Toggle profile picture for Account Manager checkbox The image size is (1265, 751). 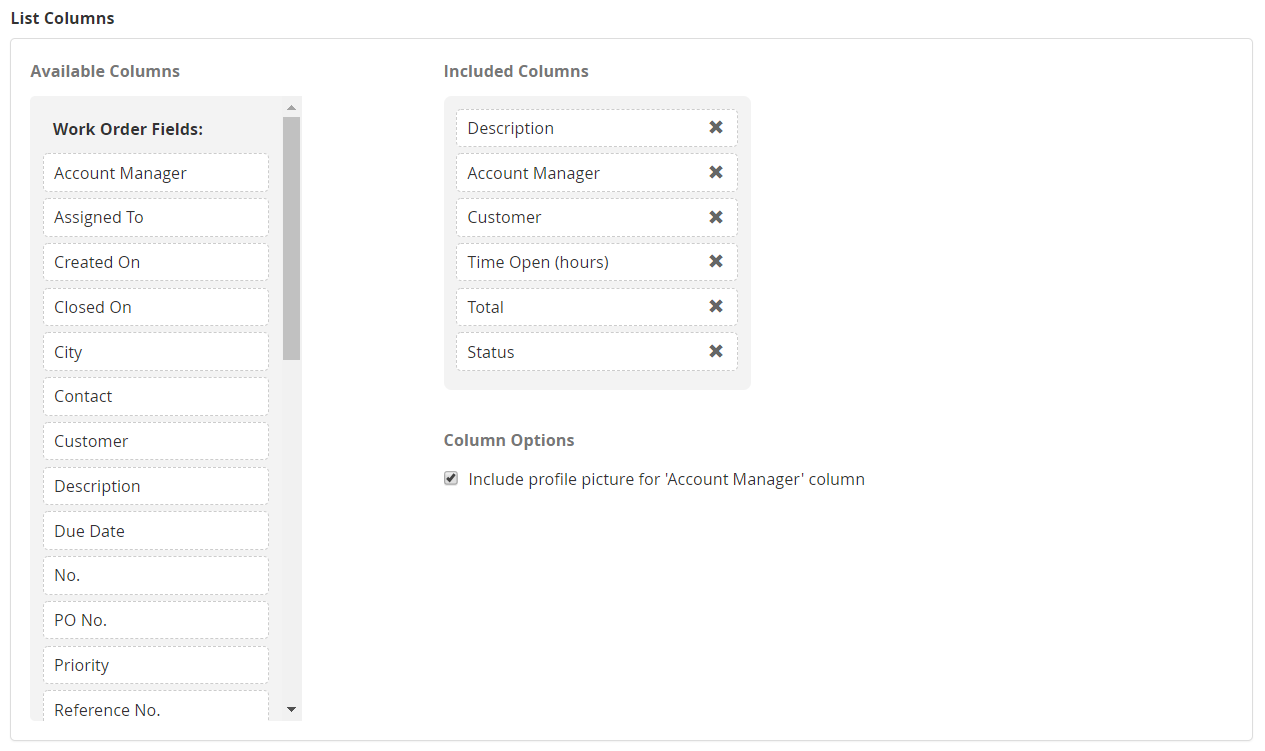click(x=451, y=479)
